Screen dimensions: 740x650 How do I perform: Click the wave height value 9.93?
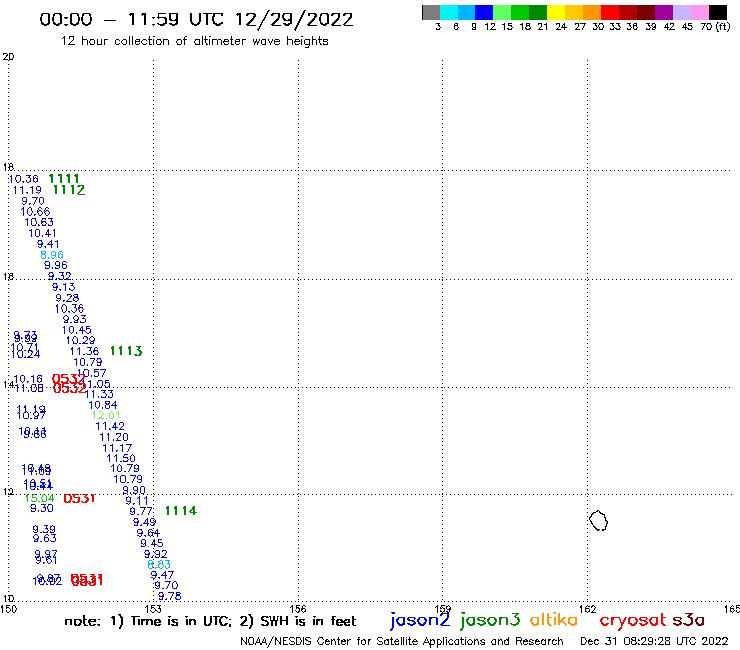point(75,319)
